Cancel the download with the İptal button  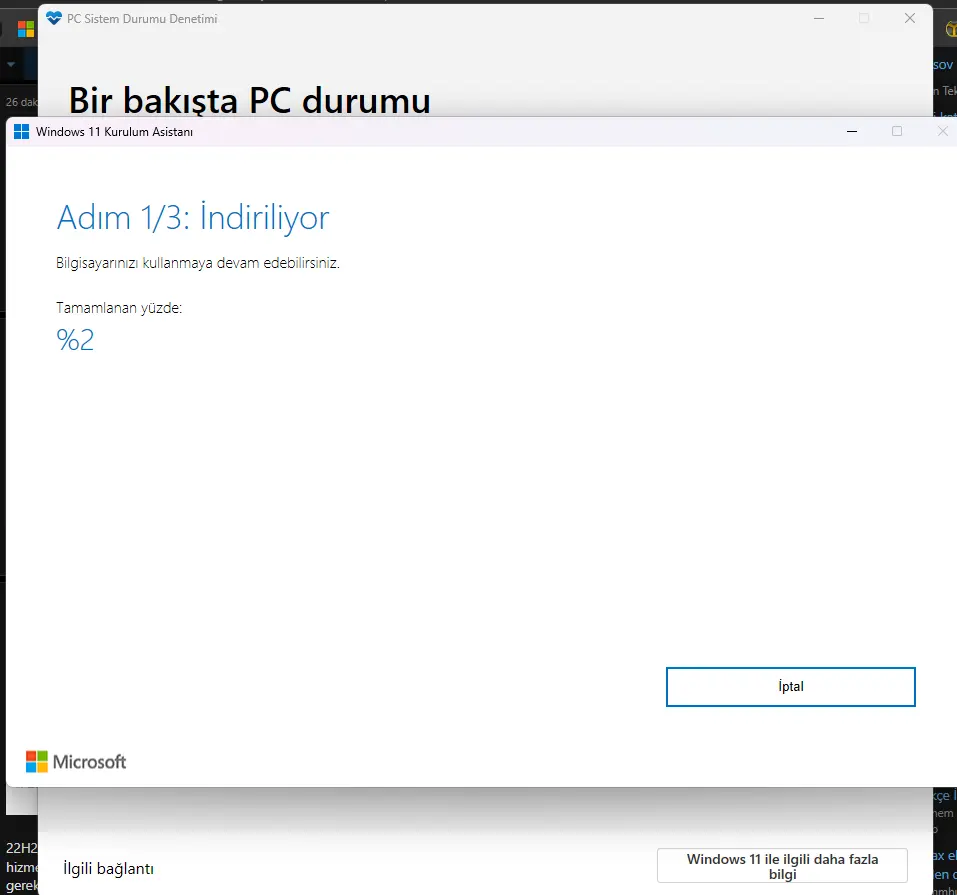tap(790, 687)
